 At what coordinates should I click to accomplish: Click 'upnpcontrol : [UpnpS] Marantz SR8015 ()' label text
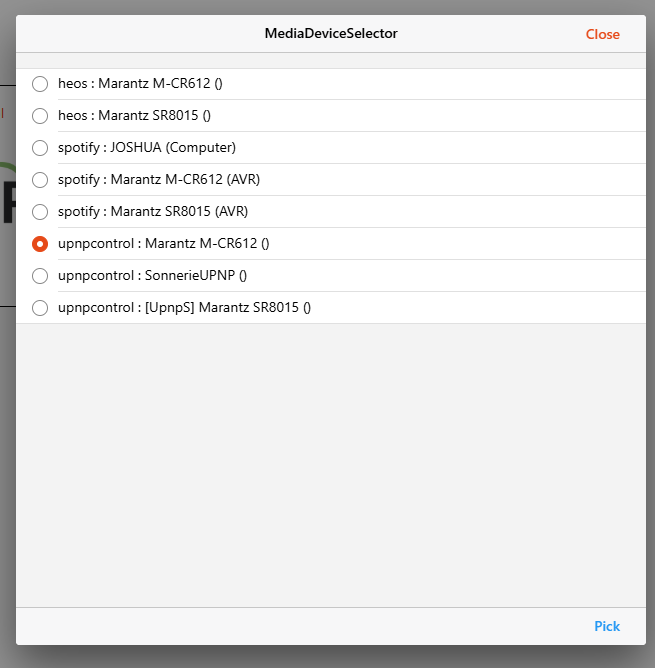pos(185,308)
